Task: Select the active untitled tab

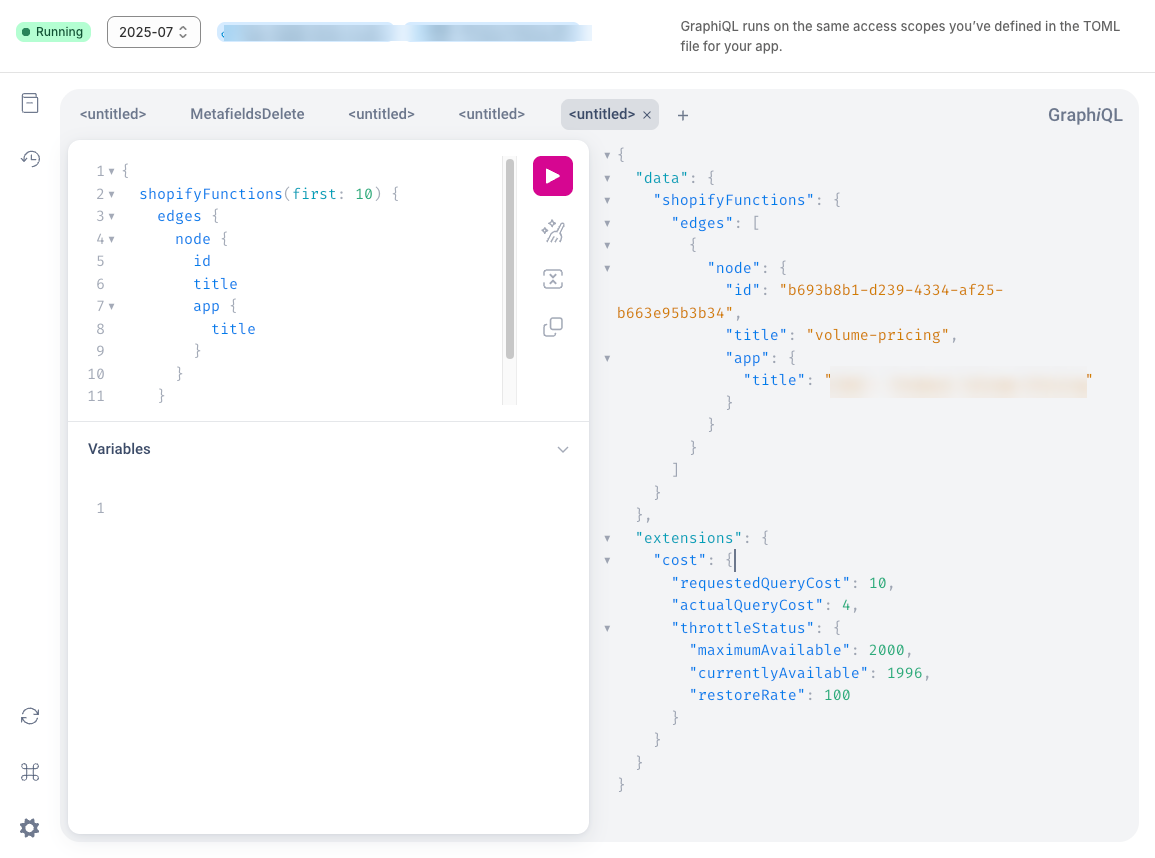Action: click(602, 114)
